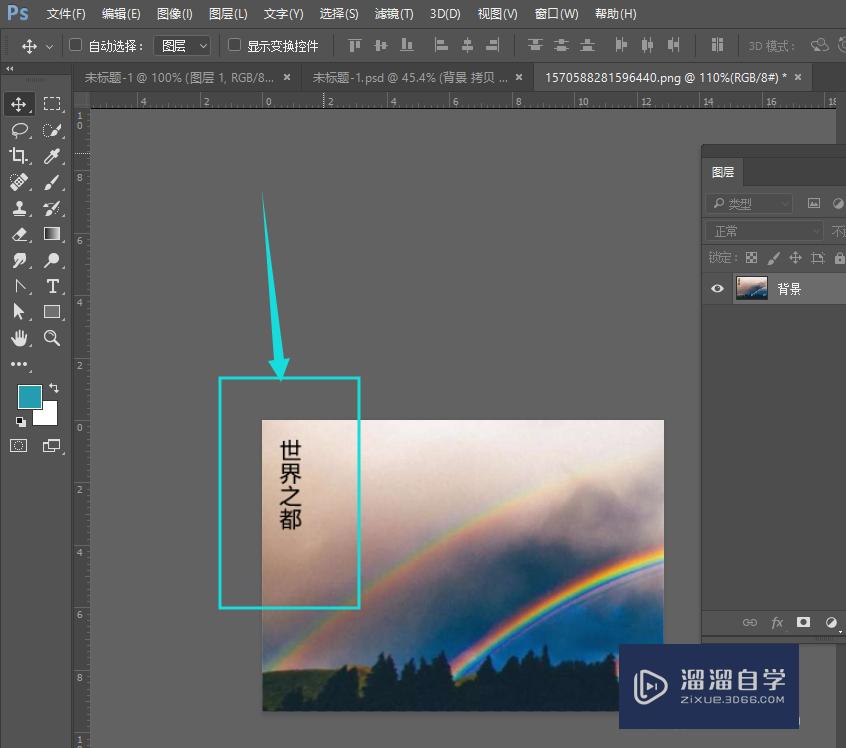The height and width of the screenshot is (748, 846).
Task: Click the teal foreground color swatch
Action: [29, 397]
